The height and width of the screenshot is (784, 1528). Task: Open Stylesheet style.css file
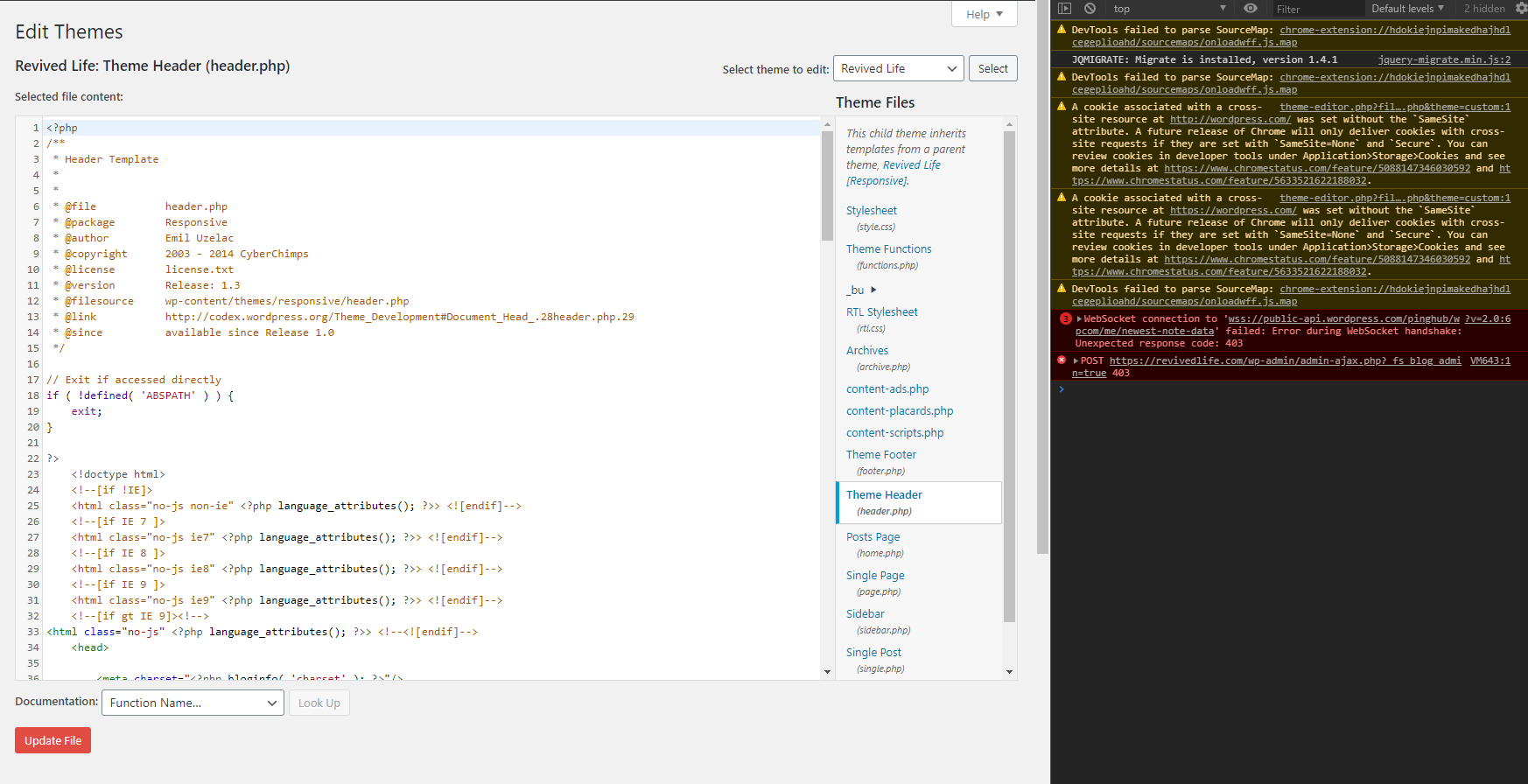click(x=872, y=211)
